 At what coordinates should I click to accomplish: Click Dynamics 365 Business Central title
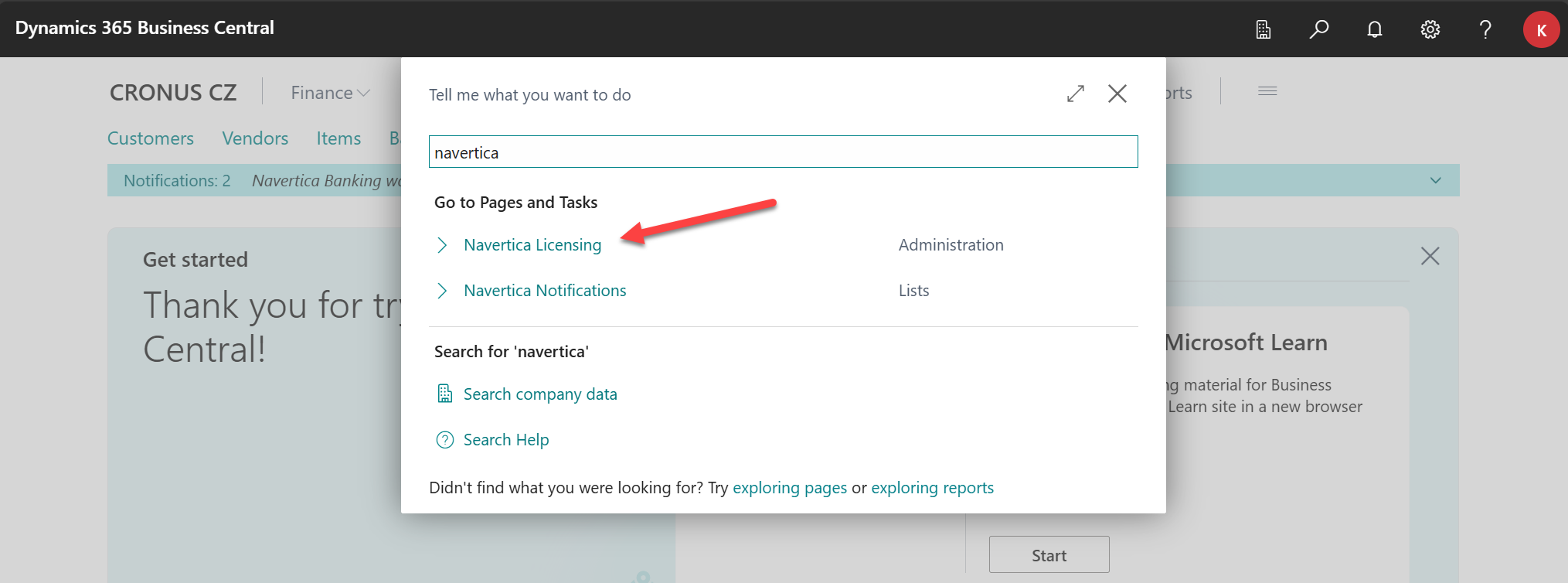point(145,28)
